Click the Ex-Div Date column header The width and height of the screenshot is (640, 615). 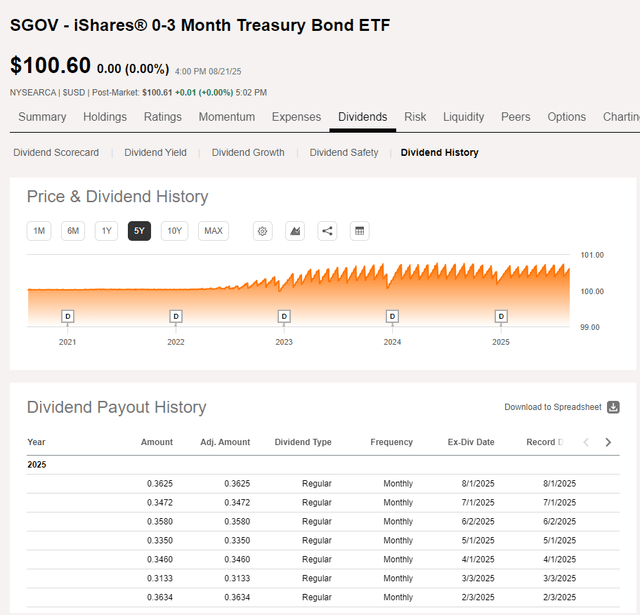pyautogui.click(x=471, y=442)
